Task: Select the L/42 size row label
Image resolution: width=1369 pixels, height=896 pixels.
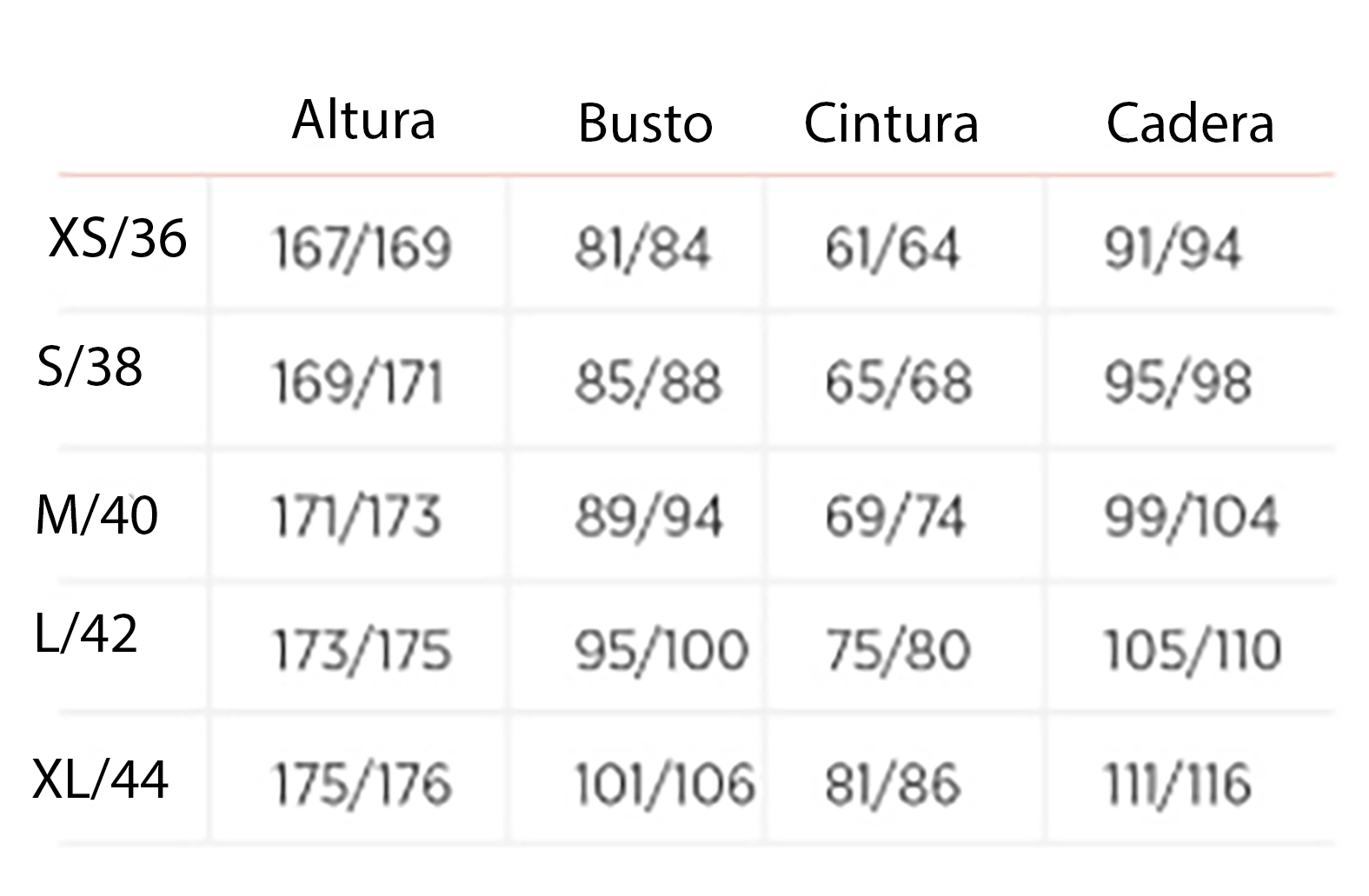Action: [86, 634]
